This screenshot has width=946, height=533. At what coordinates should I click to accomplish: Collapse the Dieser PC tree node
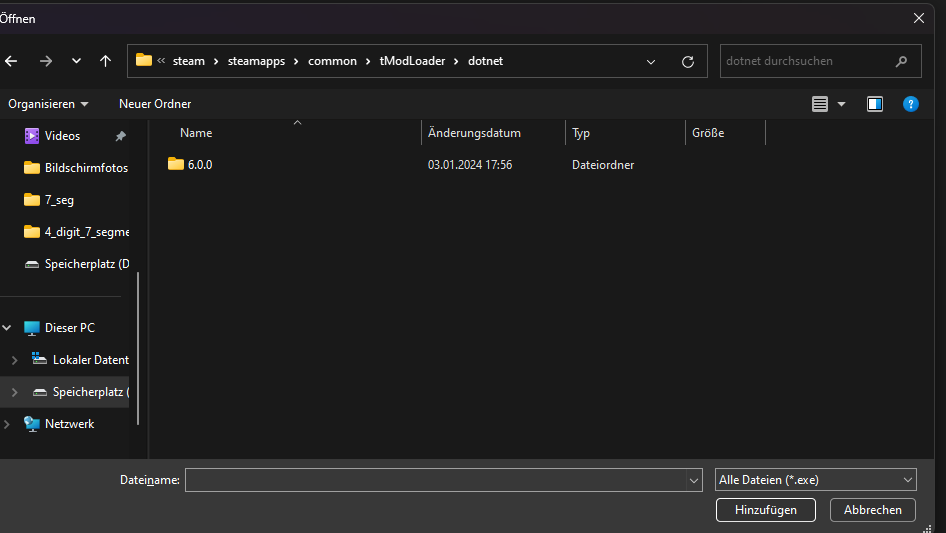tap(7, 328)
